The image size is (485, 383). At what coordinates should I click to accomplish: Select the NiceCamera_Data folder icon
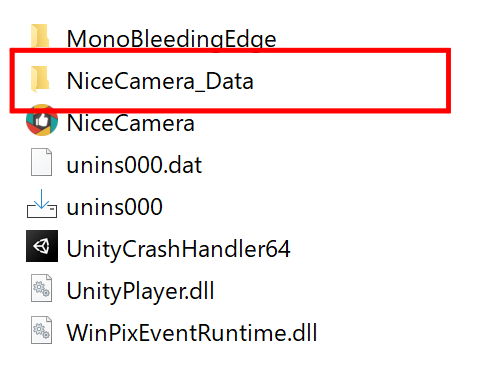click(41, 79)
